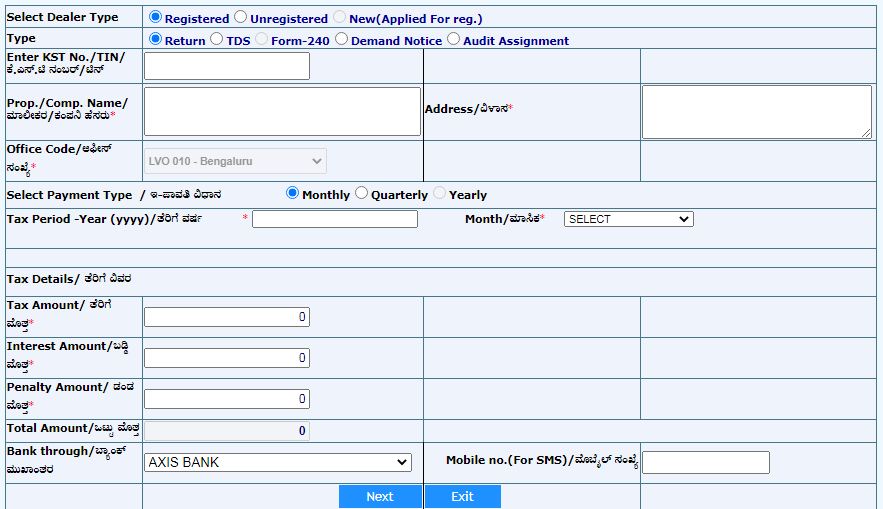Screen dimensions: 883x509
Task: Choose Audit Assignment radio button
Action: coord(453,39)
